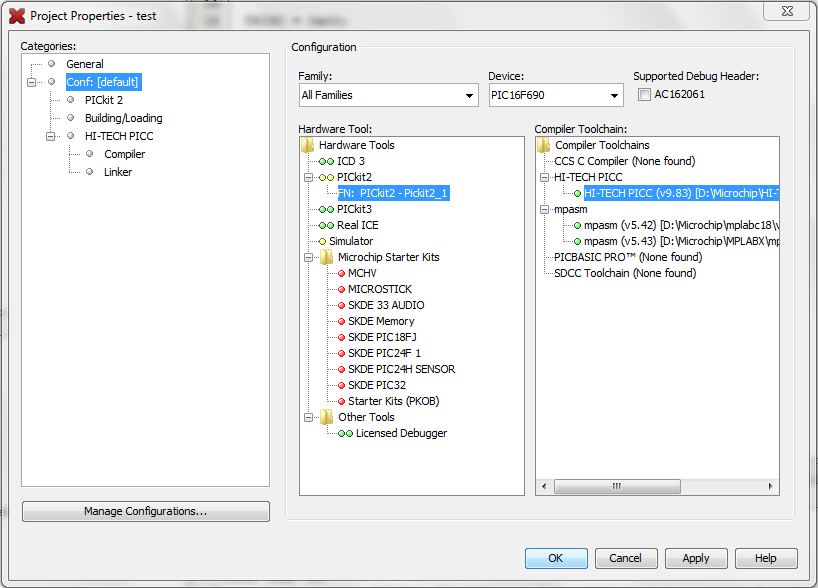This screenshot has width=818, height=588.
Task: Confirm the dialog with OK
Action: [556, 558]
